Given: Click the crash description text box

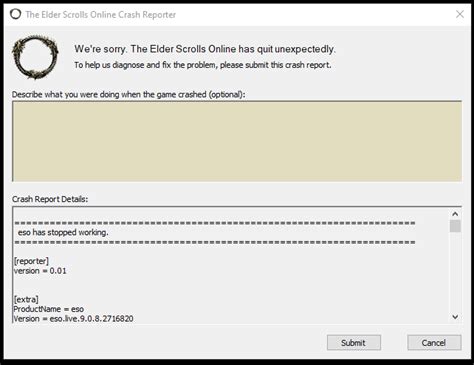Looking at the screenshot, I should coord(237,141).
